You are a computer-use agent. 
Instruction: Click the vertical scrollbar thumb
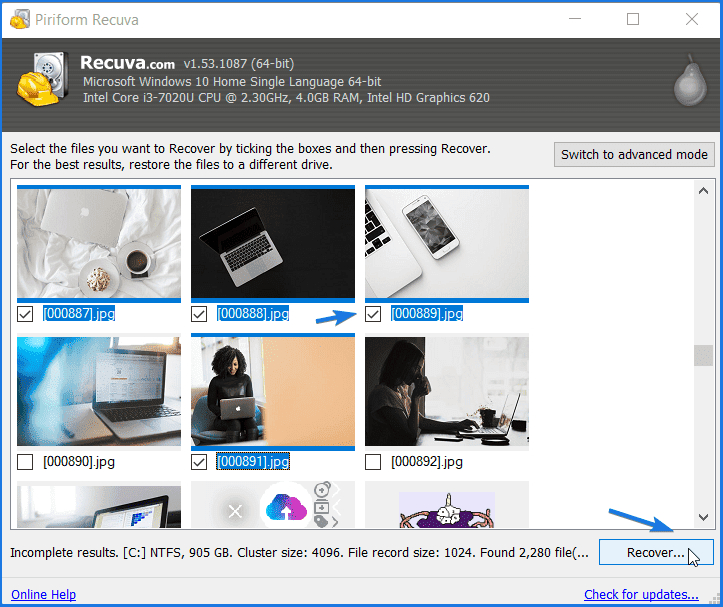coord(703,356)
